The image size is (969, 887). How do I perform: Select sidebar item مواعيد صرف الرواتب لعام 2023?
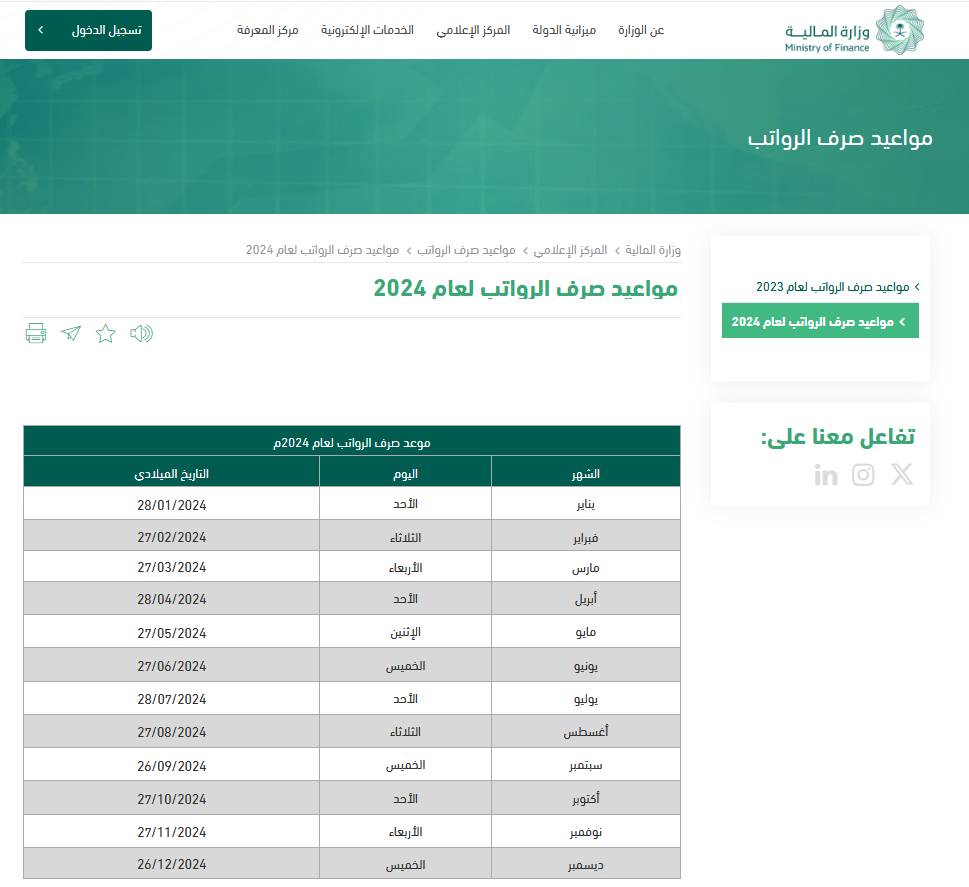pos(832,287)
